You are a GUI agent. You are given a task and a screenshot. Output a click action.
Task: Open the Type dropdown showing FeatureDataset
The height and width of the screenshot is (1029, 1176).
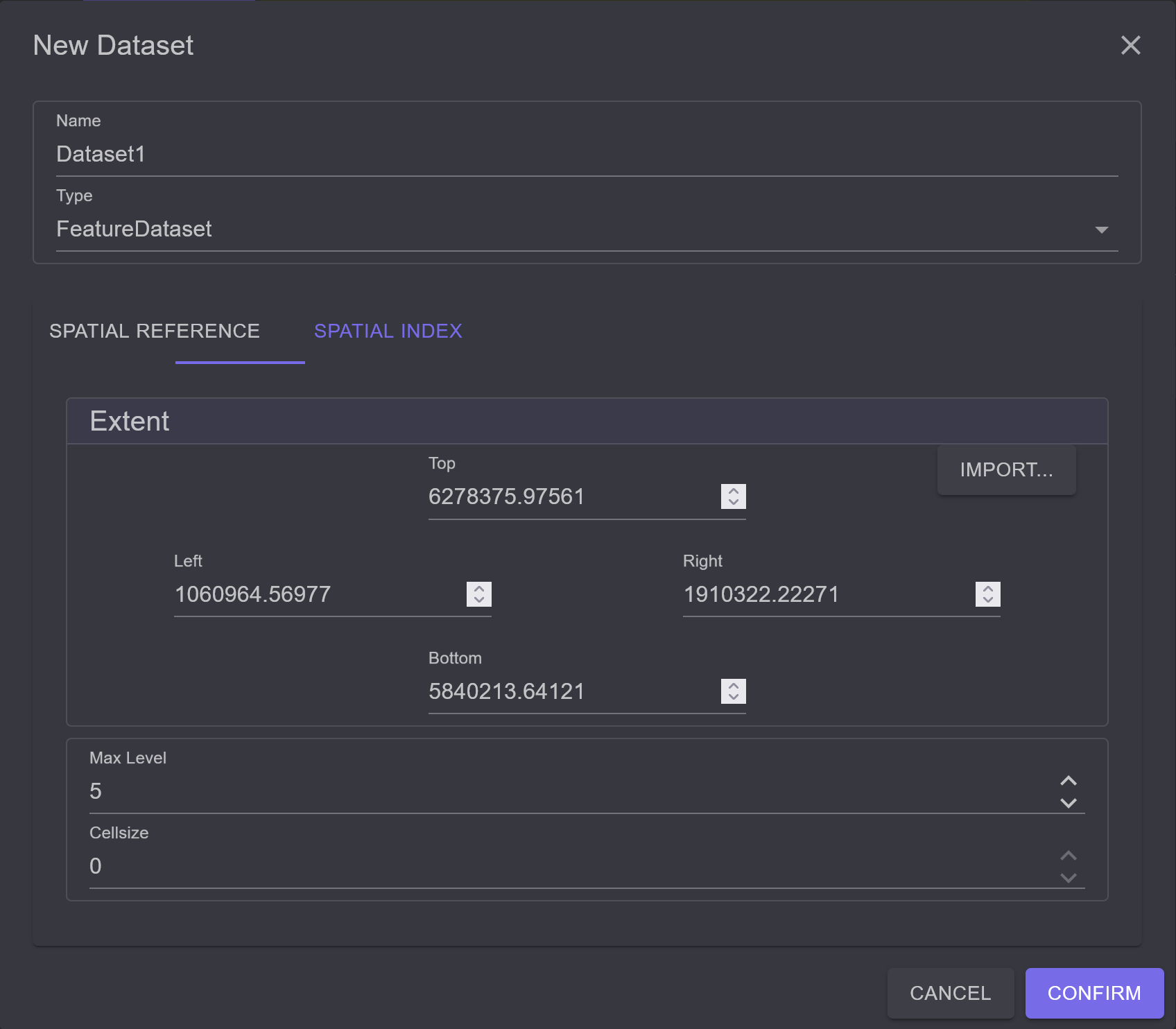point(587,229)
